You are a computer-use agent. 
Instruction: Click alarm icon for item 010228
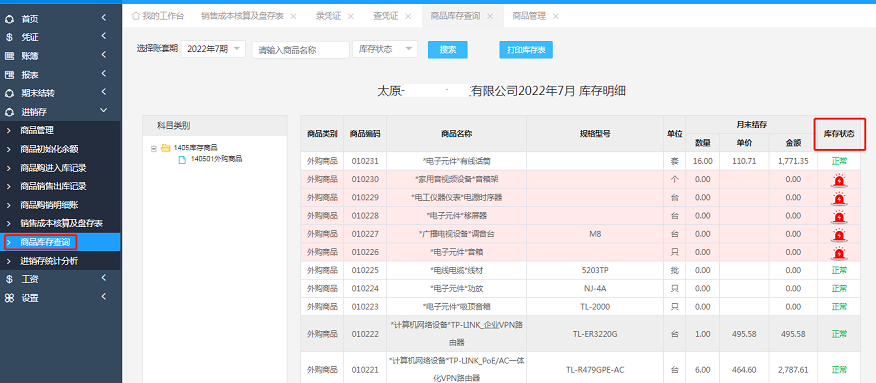point(839,217)
